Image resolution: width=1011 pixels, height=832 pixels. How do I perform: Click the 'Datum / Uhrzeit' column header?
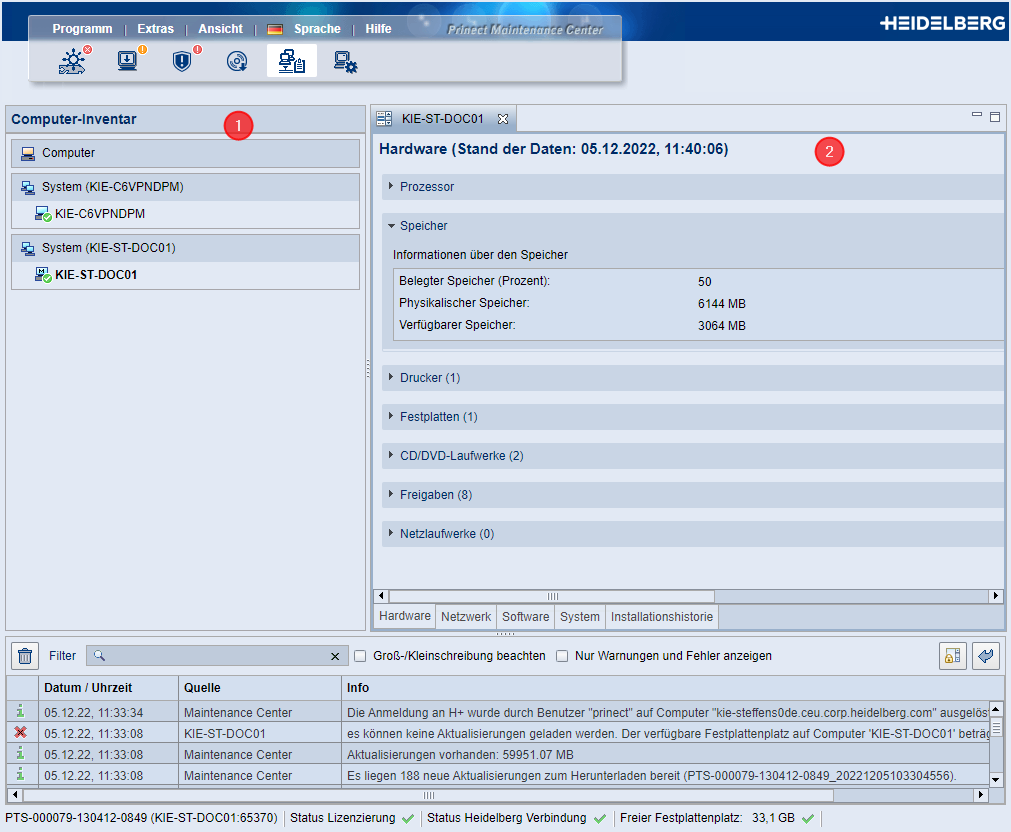pyautogui.click(x=108, y=688)
